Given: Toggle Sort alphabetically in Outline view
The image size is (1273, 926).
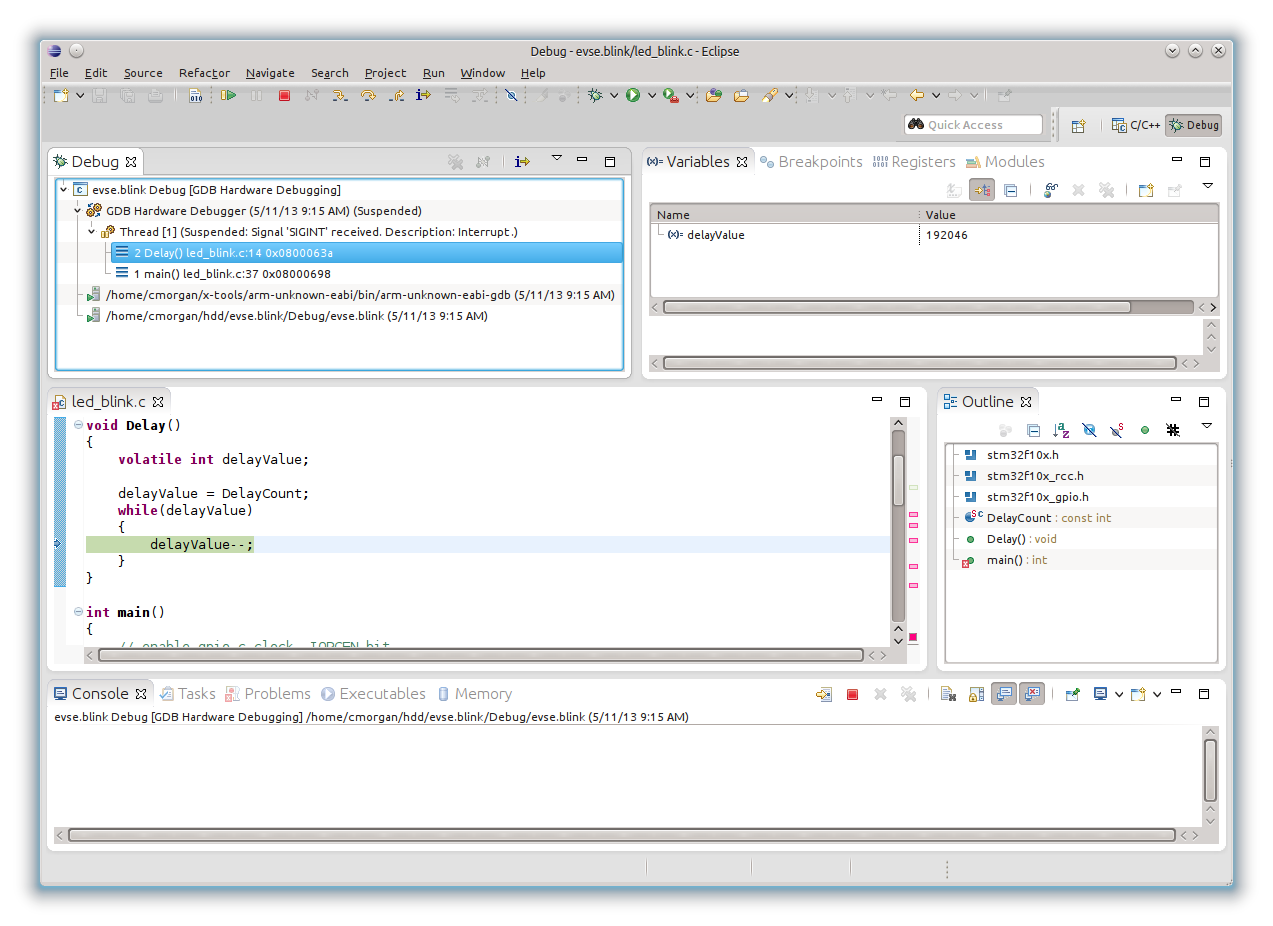Looking at the screenshot, I should point(1062,431).
